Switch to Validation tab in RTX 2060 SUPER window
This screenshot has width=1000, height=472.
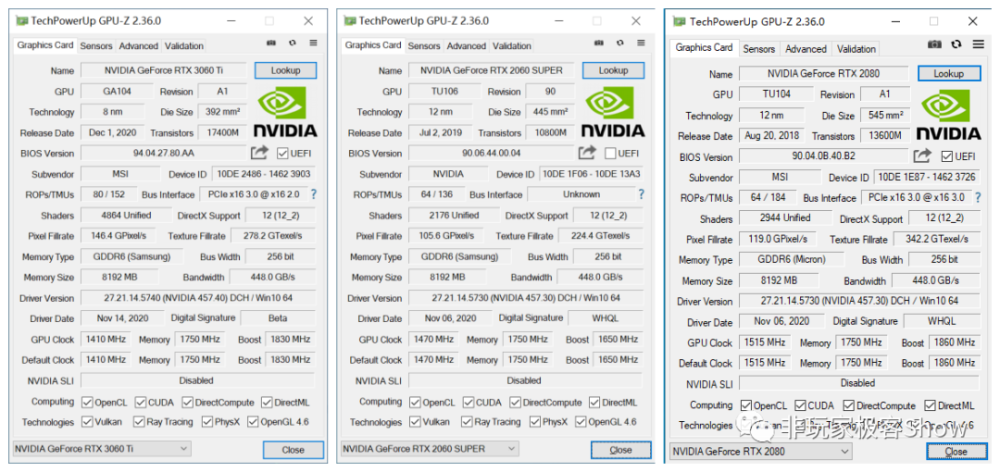(x=511, y=46)
